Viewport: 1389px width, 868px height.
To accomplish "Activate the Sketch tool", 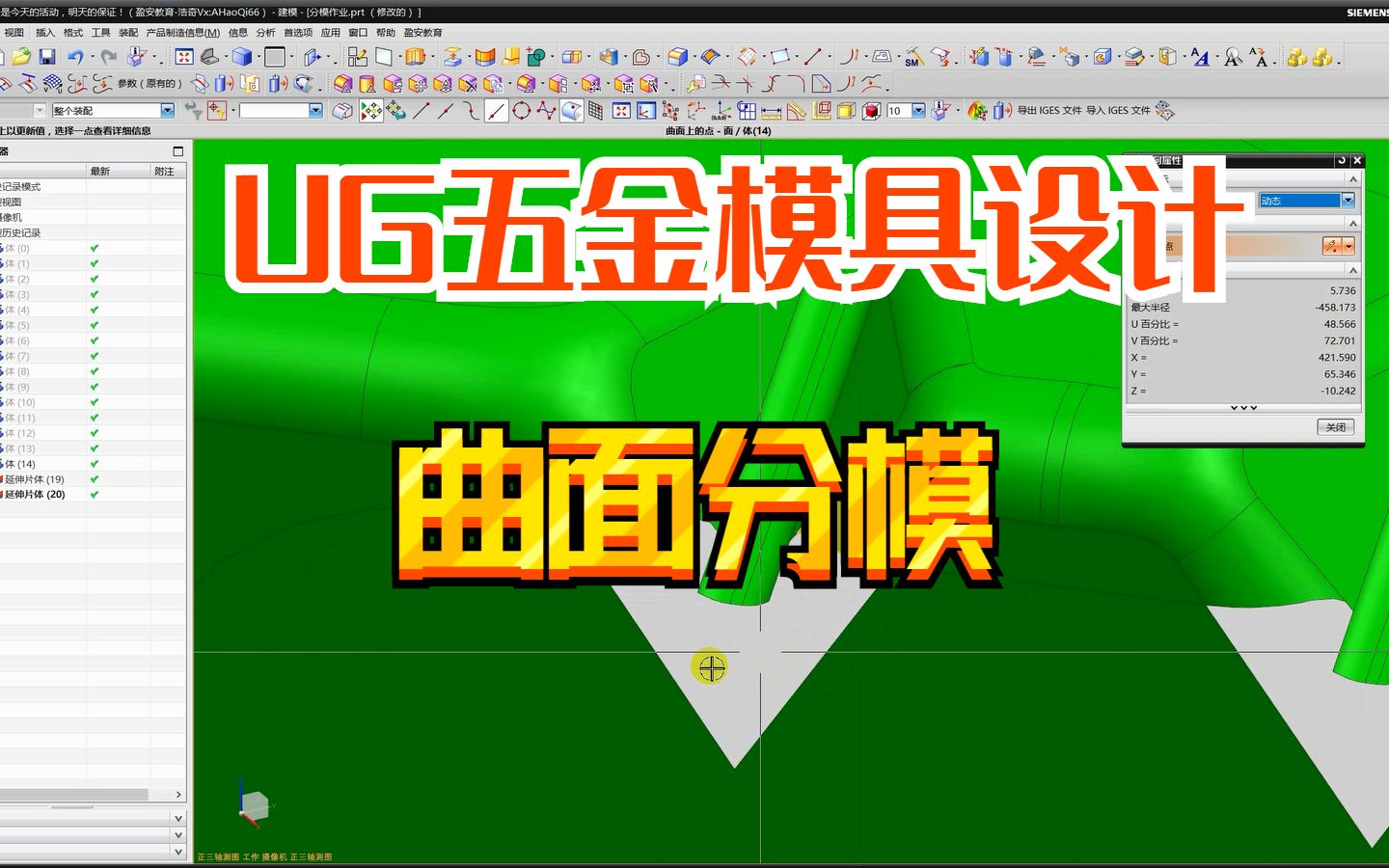I will [x=358, y=58].
